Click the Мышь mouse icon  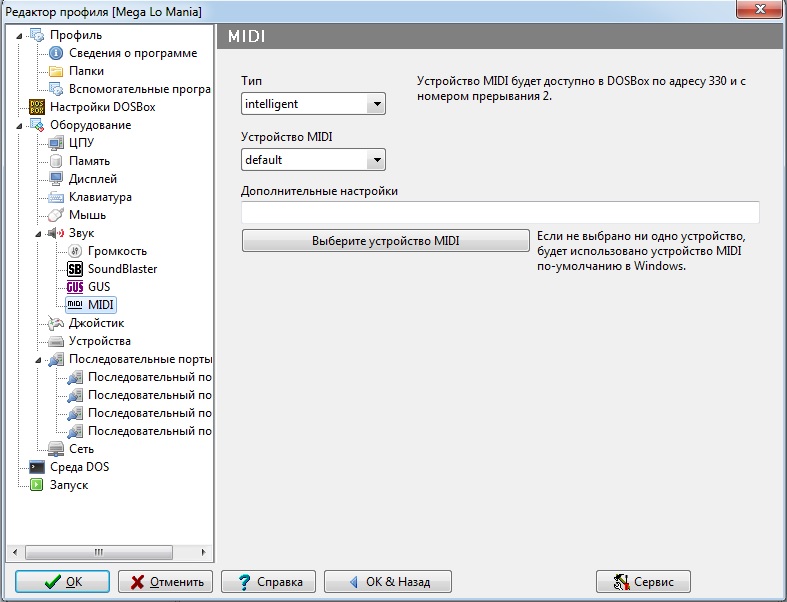coord(56,215)
